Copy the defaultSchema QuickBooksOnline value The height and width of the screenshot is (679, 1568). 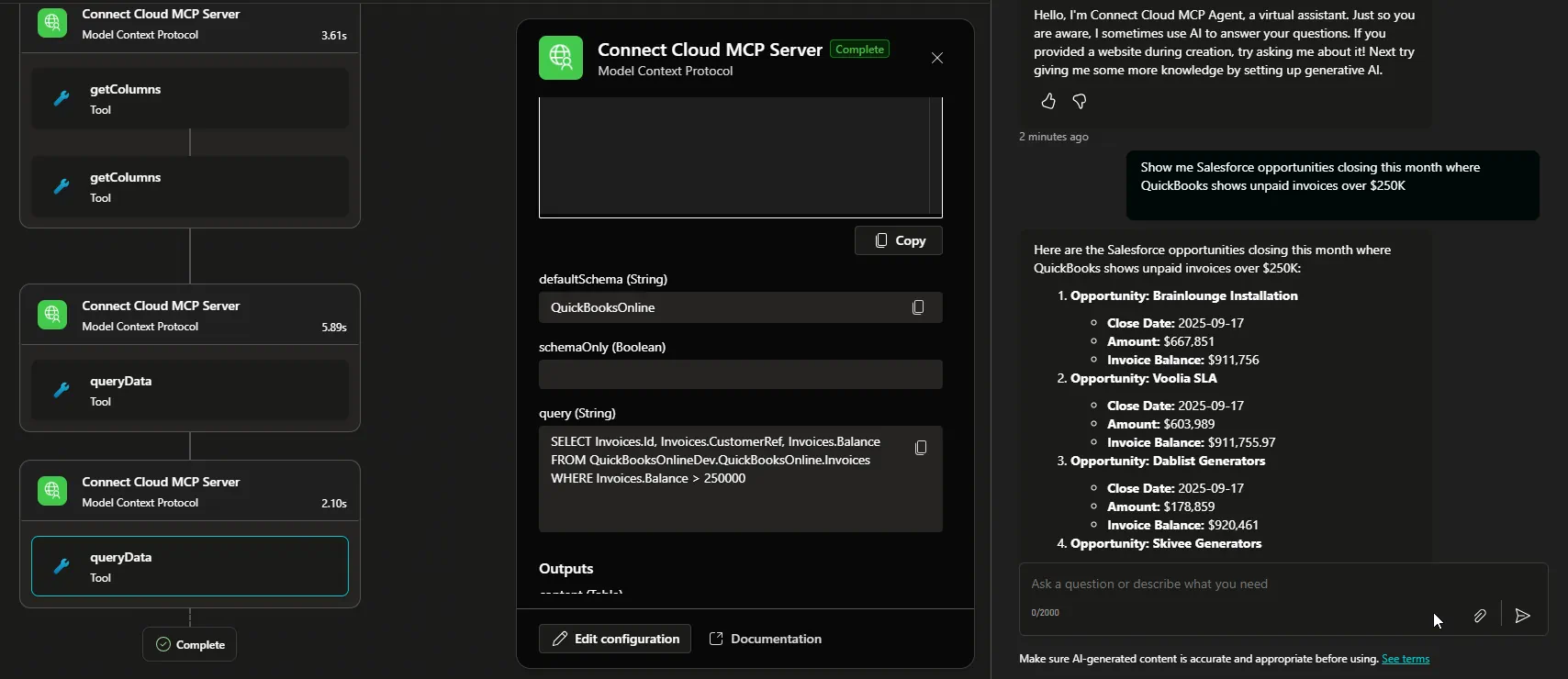918,307
